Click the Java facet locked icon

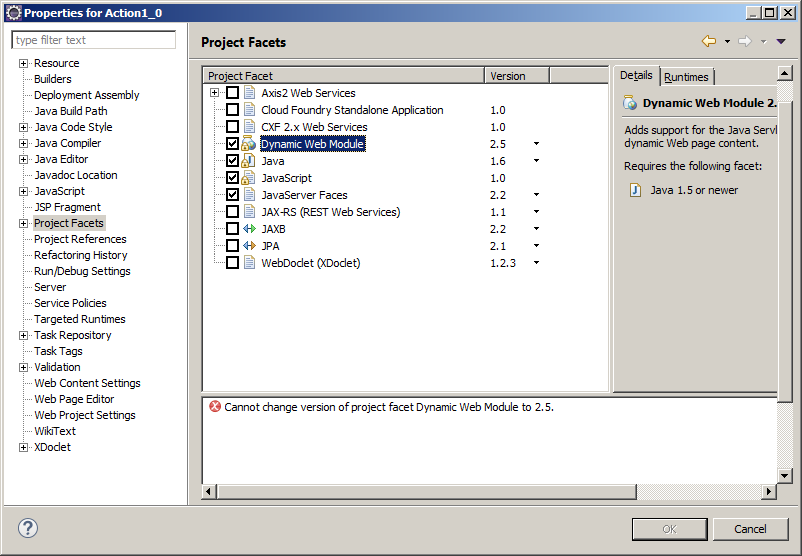[x=249, y=161]
